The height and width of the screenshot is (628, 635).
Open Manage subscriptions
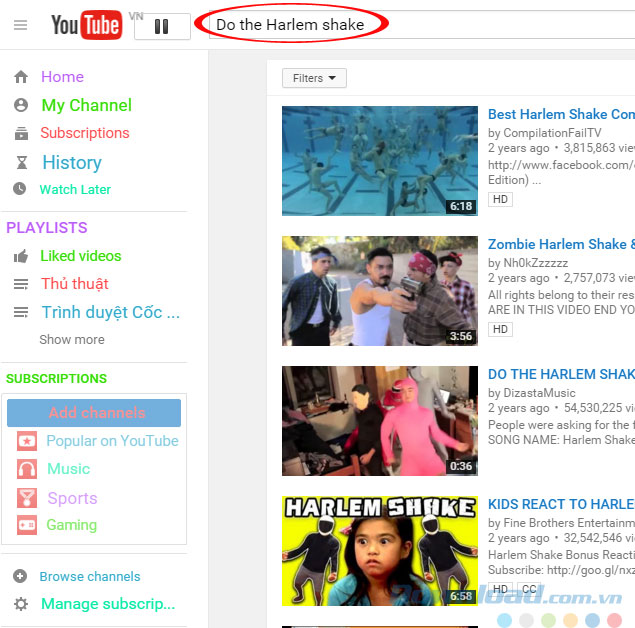click(108, 604)
